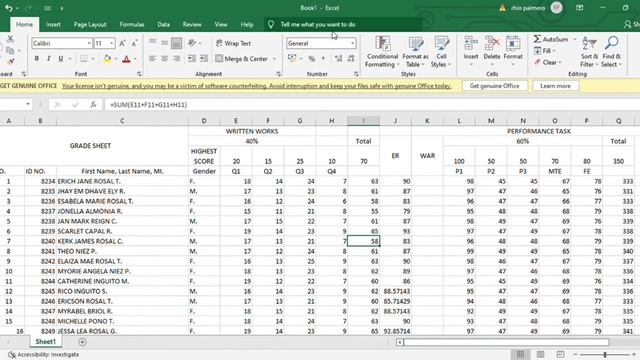640x360 pixels.
Task: Align text right
Action: point(176,59)
